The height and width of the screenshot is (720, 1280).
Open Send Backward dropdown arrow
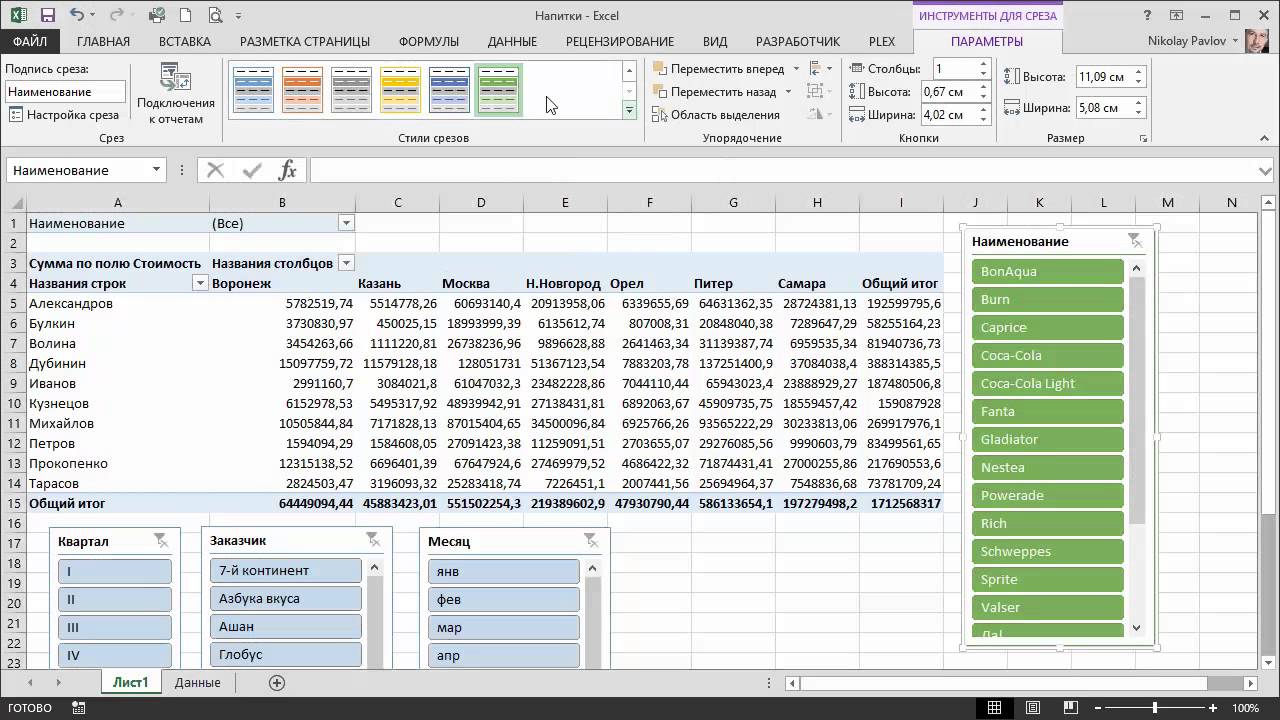point(788,92)
